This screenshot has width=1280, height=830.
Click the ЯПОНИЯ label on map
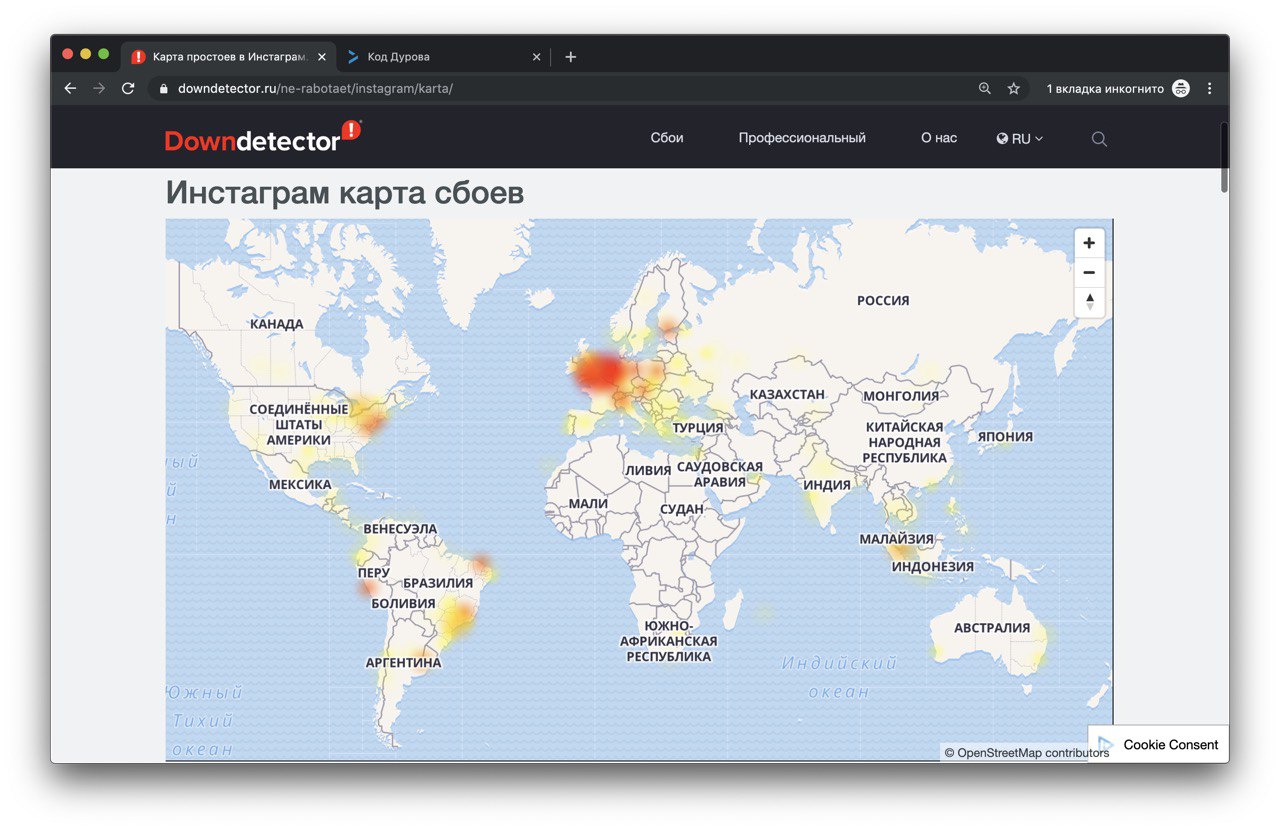[1005, 436]
